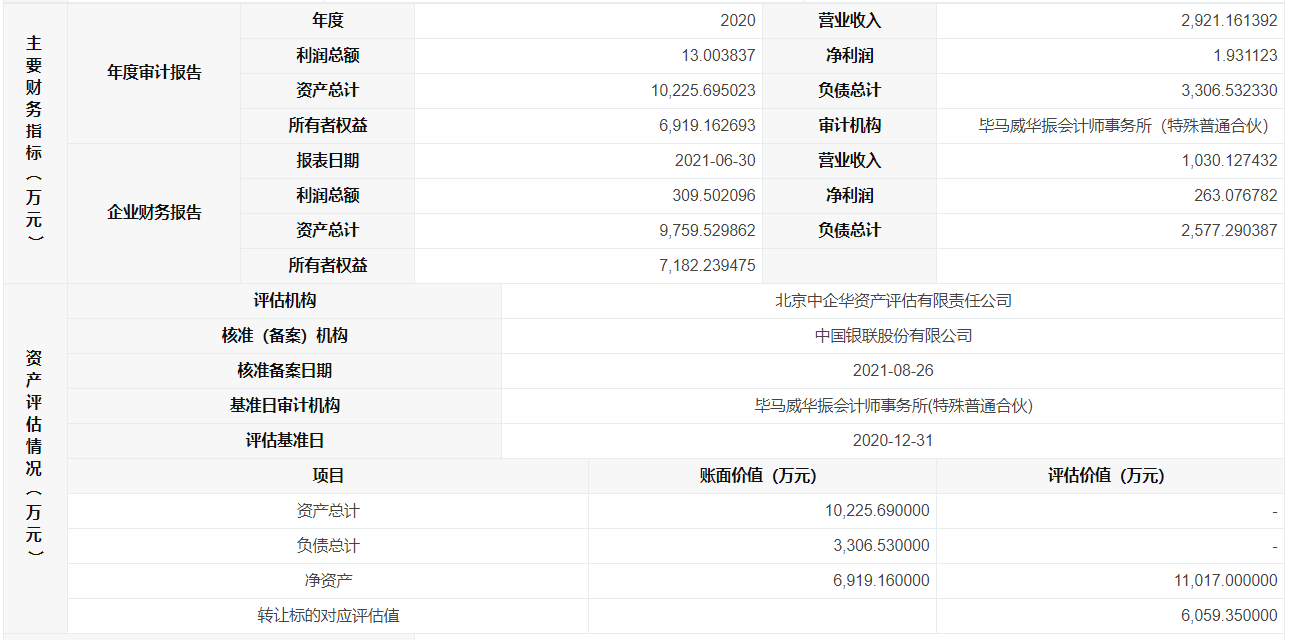Select 北京中企华资产评估有限责任公司 text
1293x640 pixels.
(x=893, y=301)
